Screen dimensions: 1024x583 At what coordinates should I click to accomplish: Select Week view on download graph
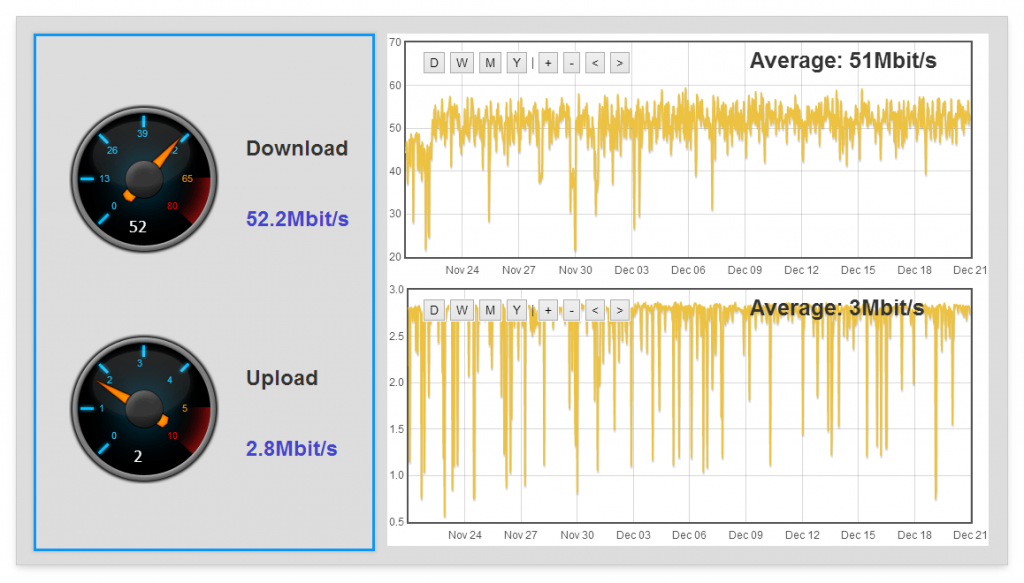pos(461,62)
